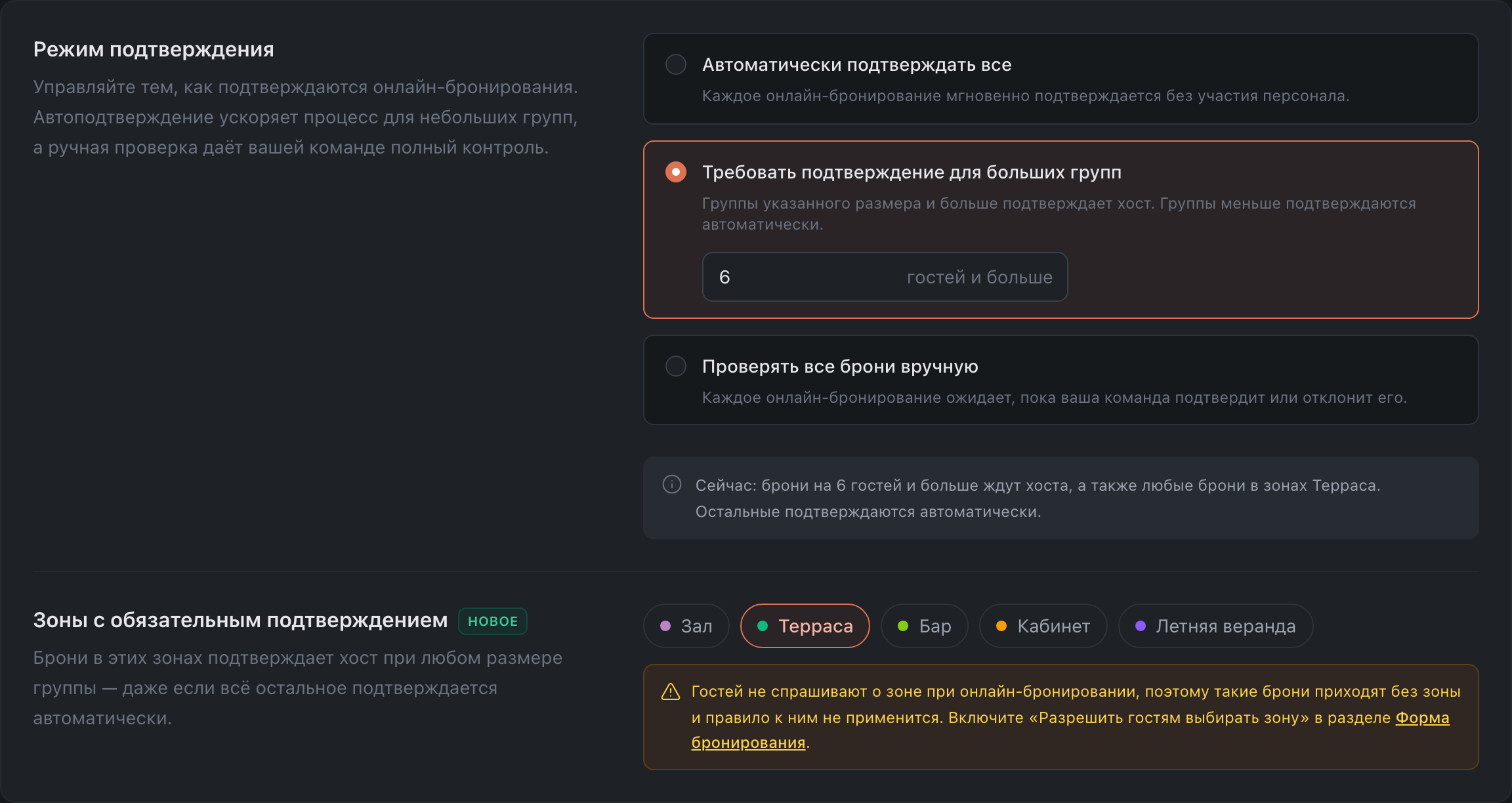Click the "Брони в этих зонах подтверждает хост" description

tap(298, 688)
